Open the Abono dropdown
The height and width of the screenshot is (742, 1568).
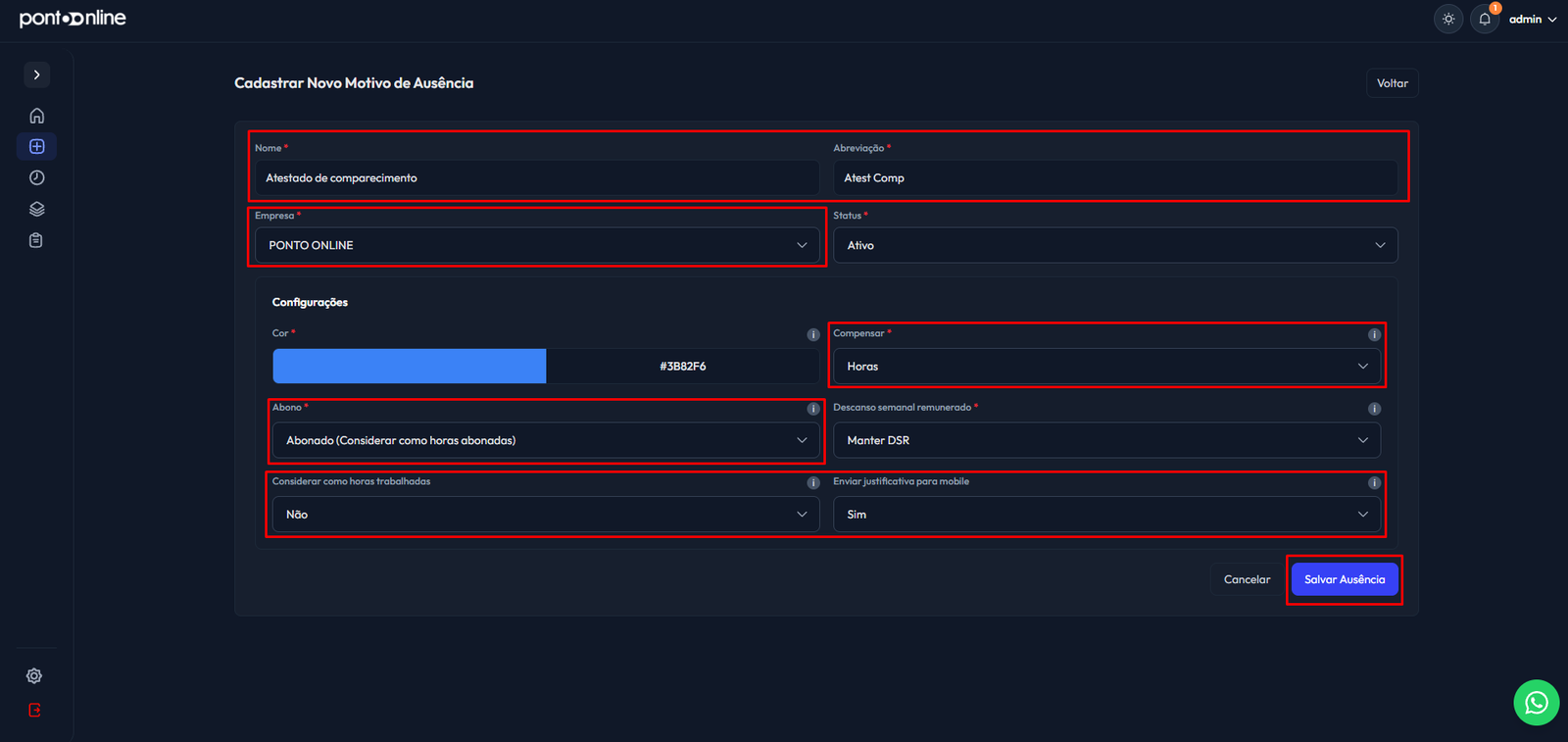pos(546,440)
